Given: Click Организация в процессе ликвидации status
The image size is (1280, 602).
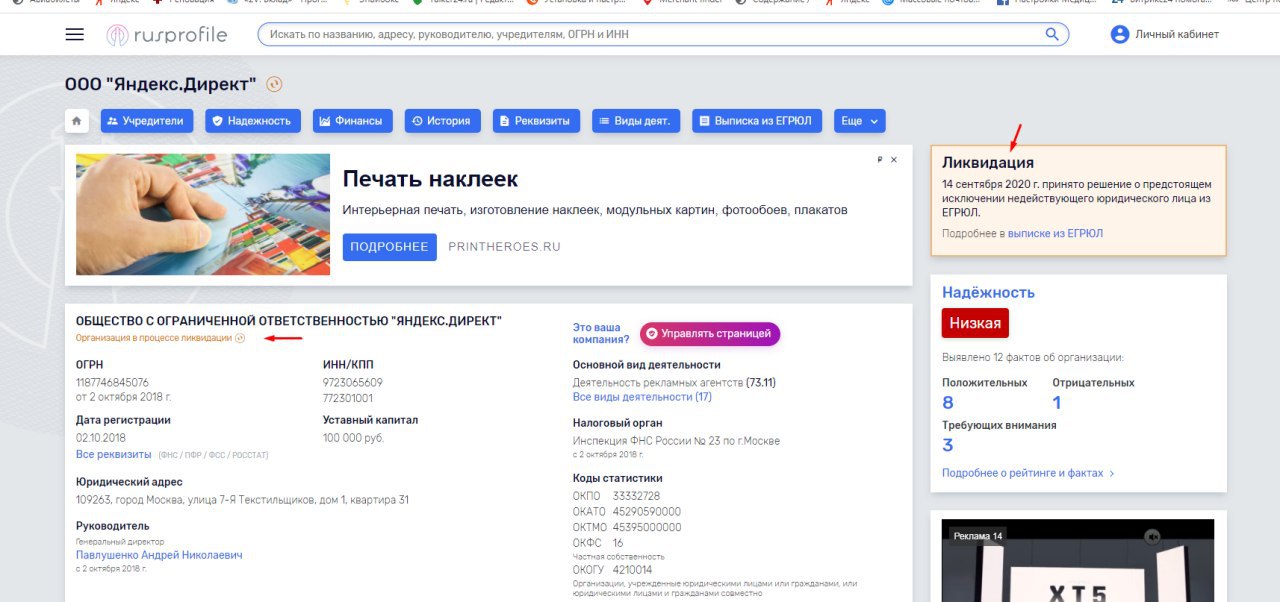Looking at the screenshot, I should click(154, 338).
